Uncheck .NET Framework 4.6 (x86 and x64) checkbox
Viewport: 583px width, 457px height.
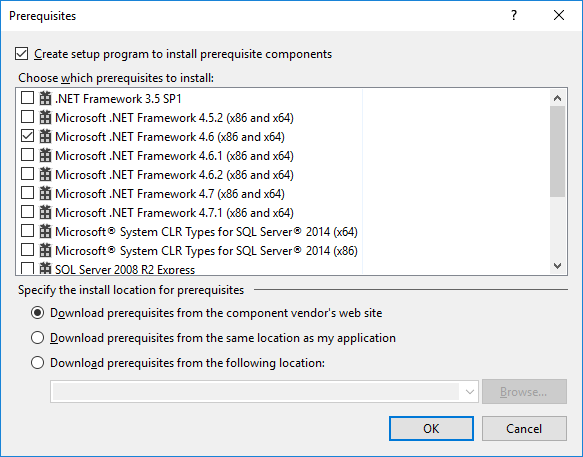(28, 136)
